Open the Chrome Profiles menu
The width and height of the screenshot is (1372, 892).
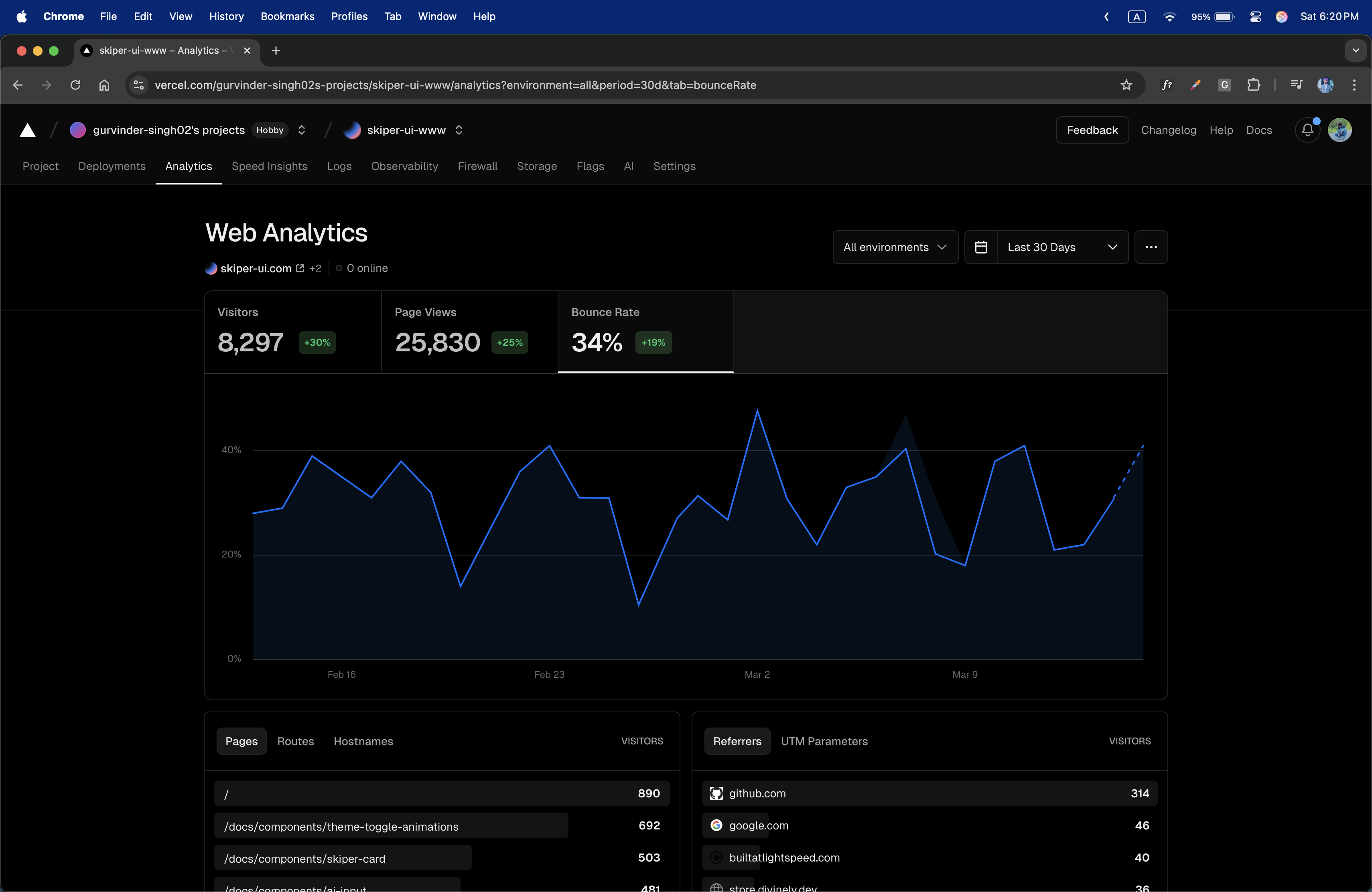(349, 17)
